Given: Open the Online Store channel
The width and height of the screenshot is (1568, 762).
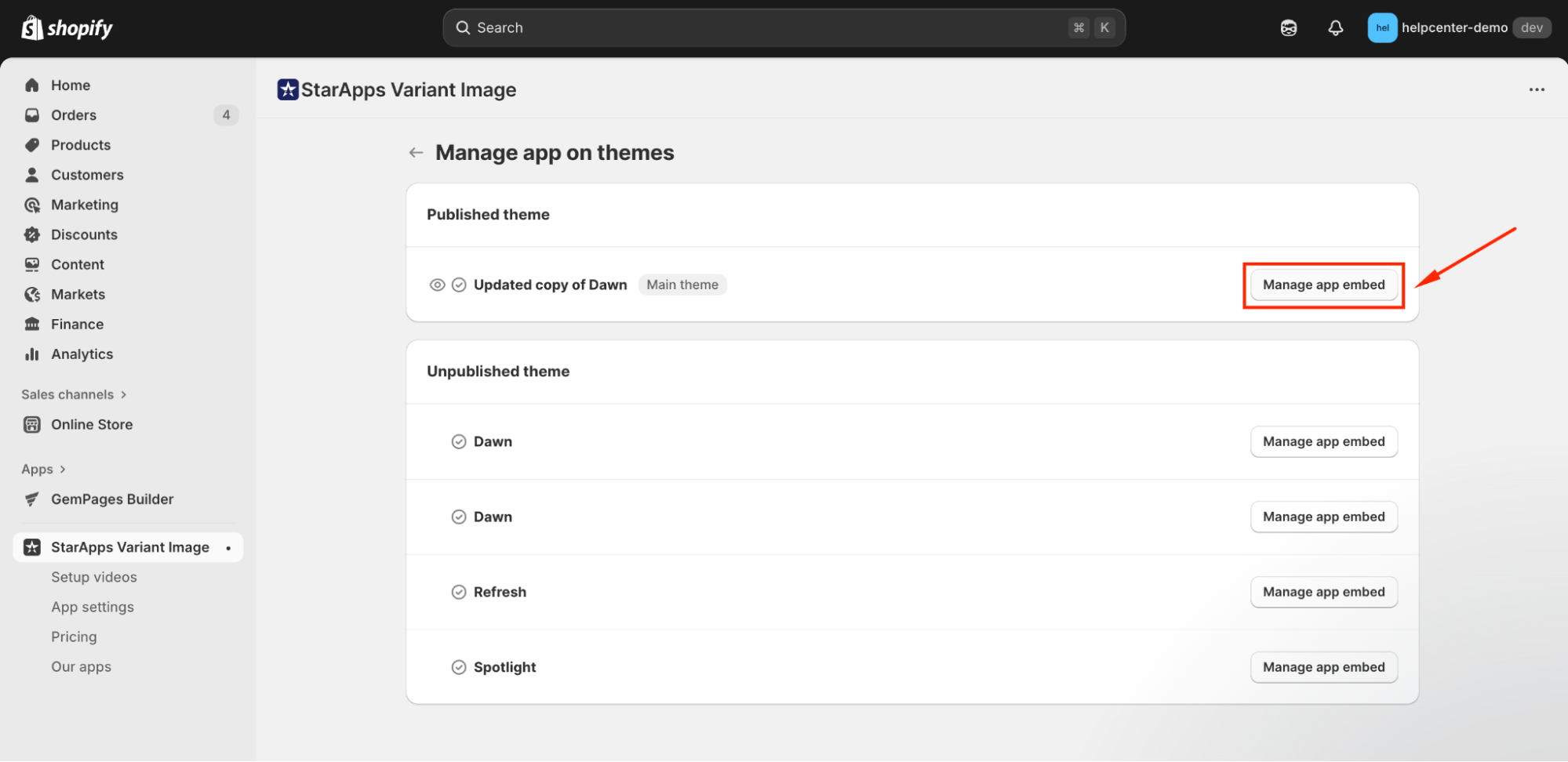Looking at the screenshot, I should click(92, 424).
